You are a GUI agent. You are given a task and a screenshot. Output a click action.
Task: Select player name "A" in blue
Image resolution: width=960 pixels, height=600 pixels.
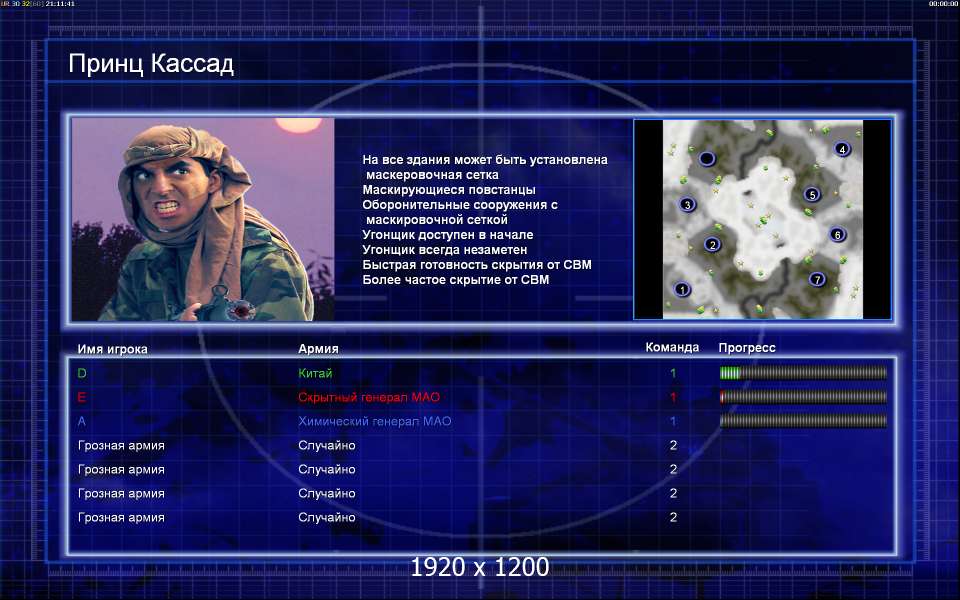tap(81, 421)
